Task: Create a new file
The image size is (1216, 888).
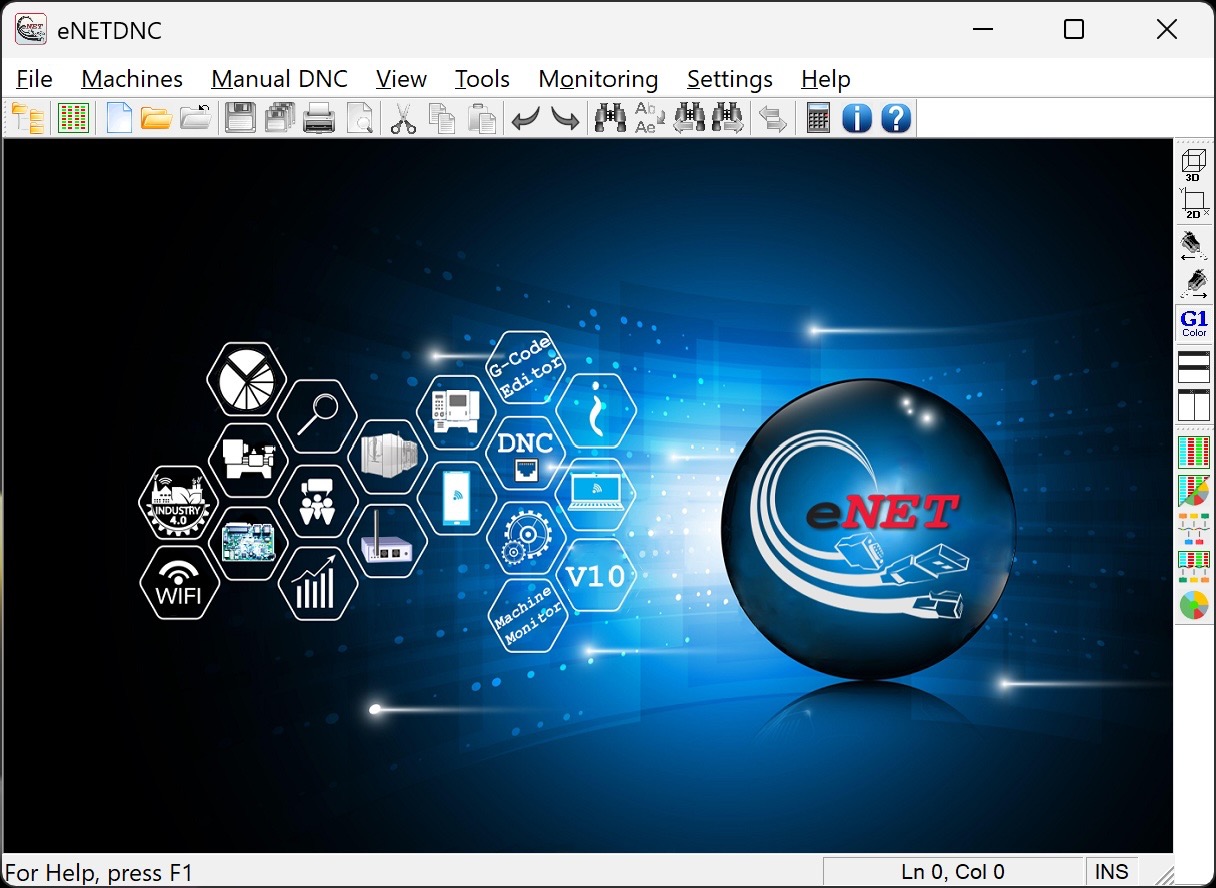Action: [x=118, y=118]
